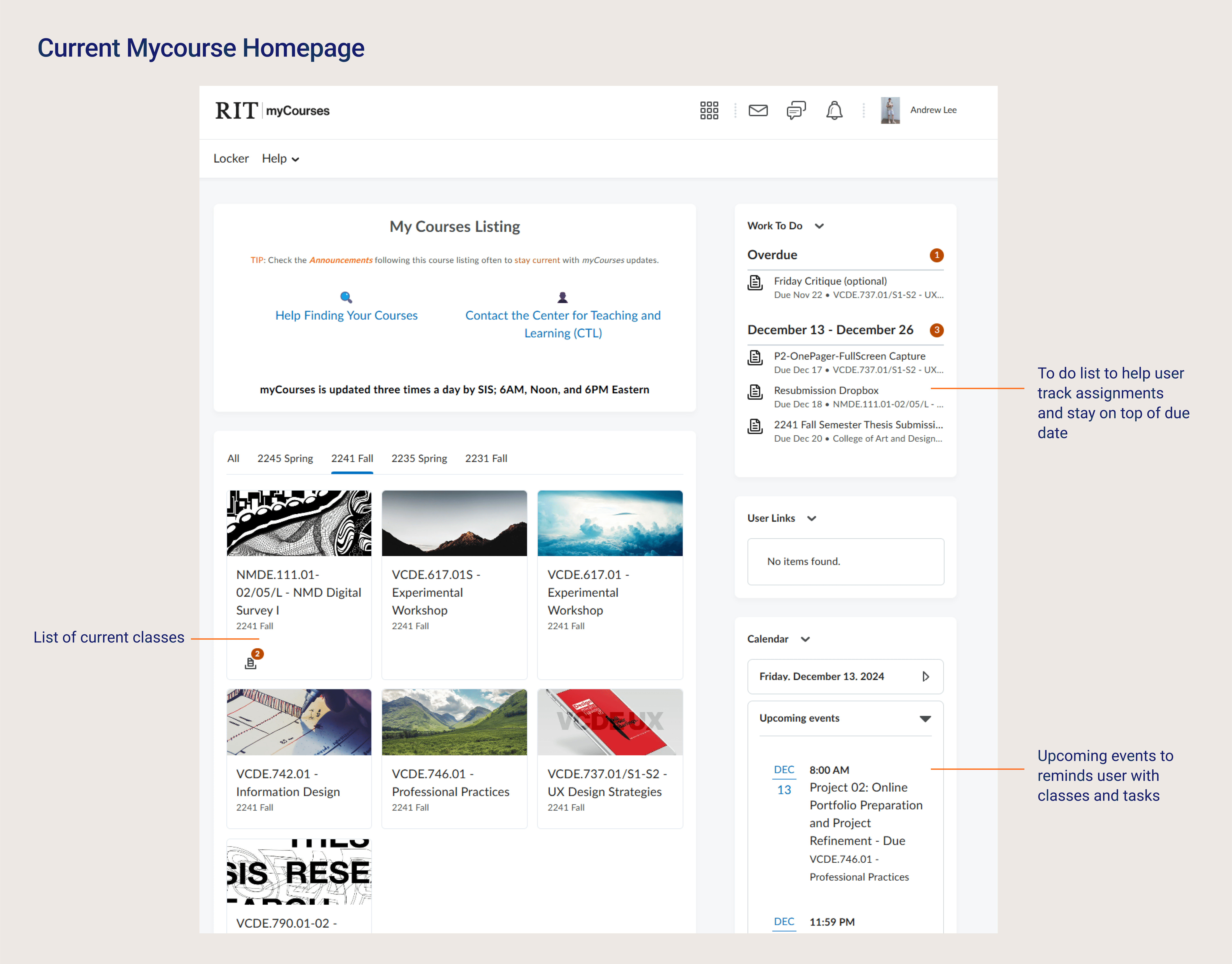Open VCDE.617.01 Experimental Workshop clouds thumbnail
Screen dimensions: 1232x964
(610, 523)
